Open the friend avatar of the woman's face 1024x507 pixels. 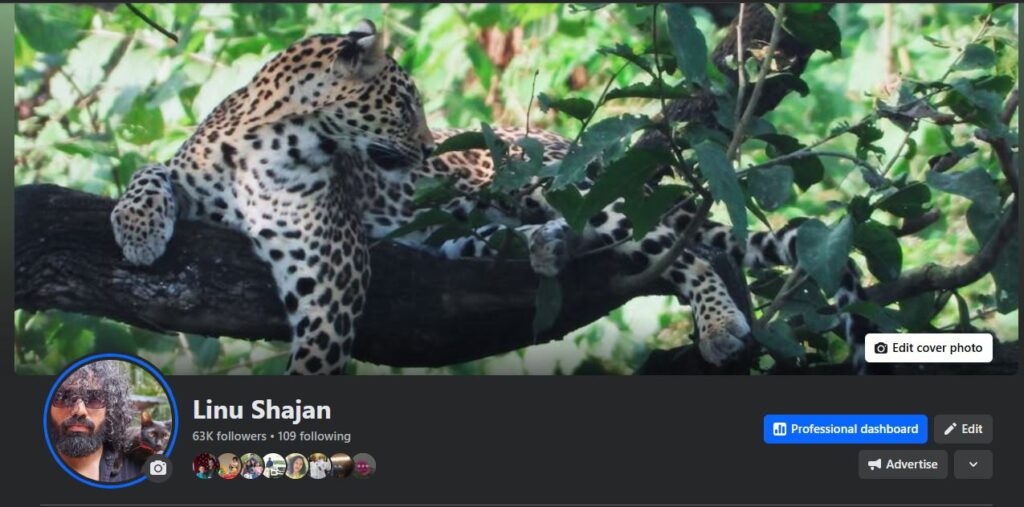coord(296,466)
